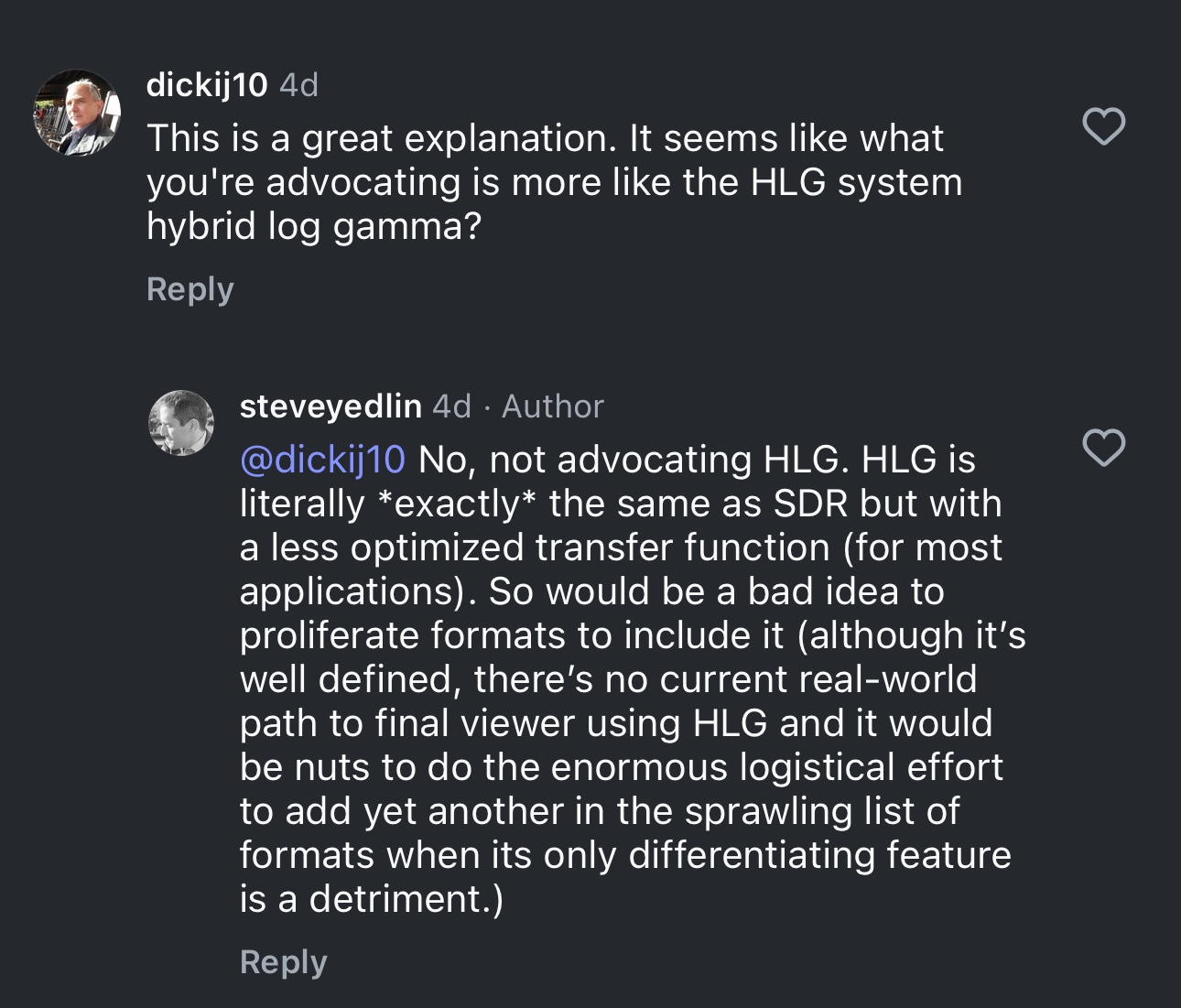Screen dimensions: 1181x1008
Task: Click the word "detriment.)" ending the reply
Action: 406,899
